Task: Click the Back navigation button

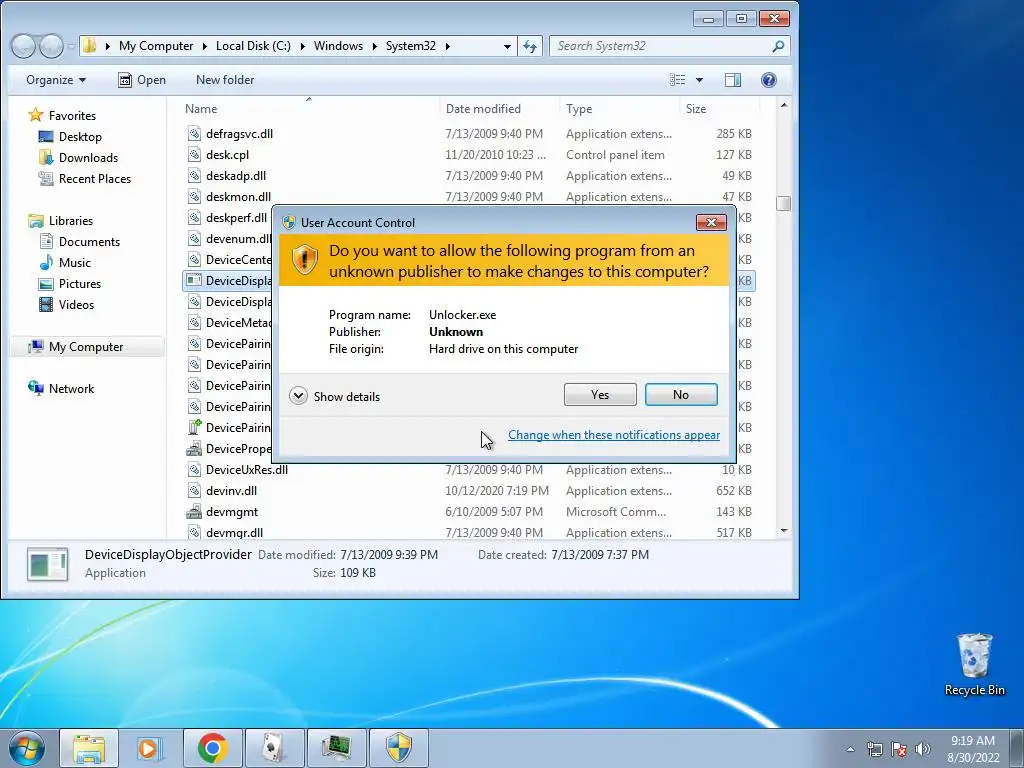Action: click(24, 46)
